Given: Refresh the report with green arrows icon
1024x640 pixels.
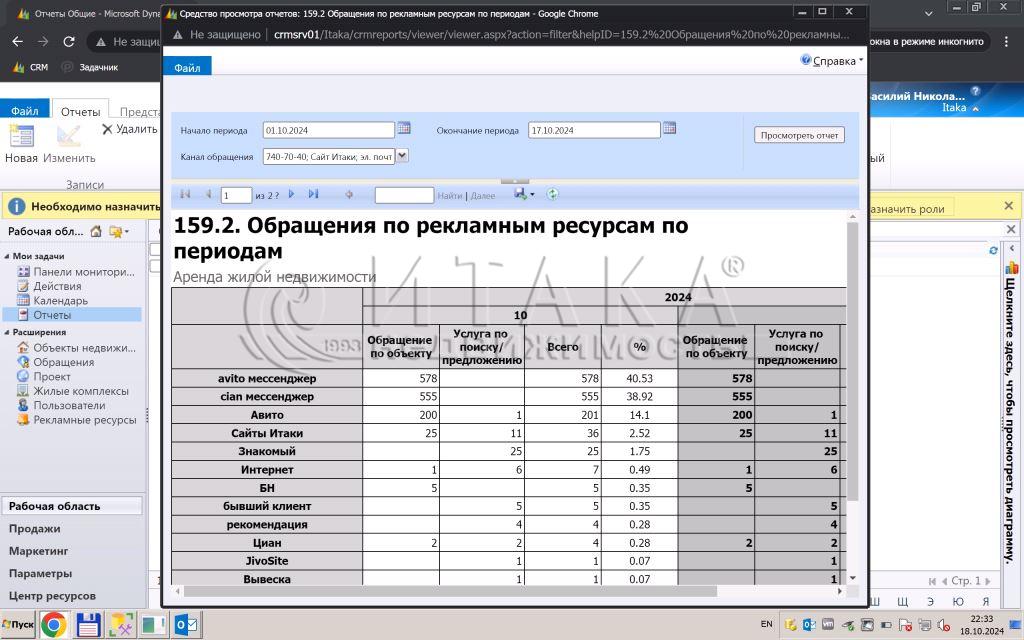Looking at the screenshot, I should [552, 194].
